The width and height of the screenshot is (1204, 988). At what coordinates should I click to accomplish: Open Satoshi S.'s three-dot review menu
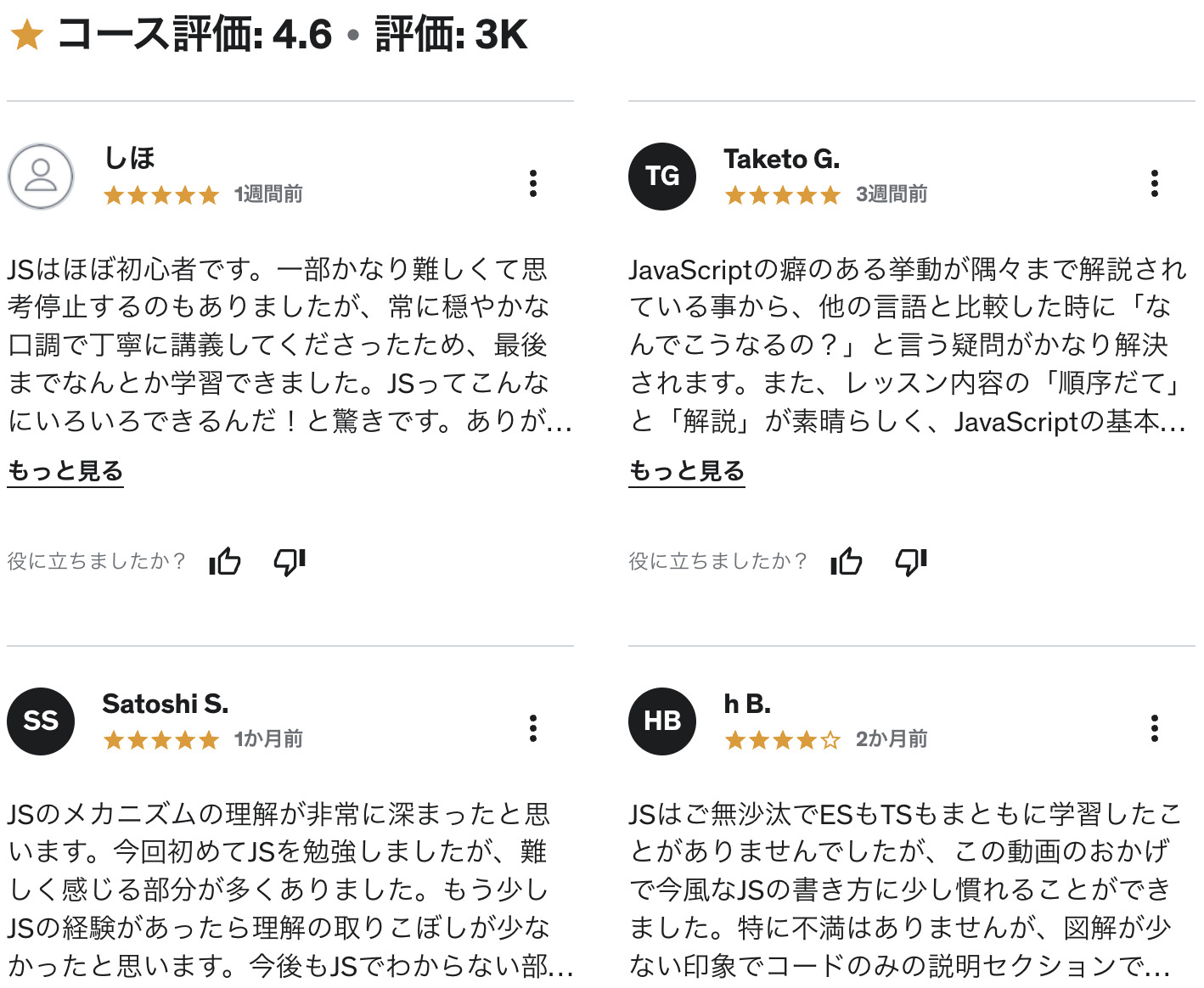pos(533,727)
